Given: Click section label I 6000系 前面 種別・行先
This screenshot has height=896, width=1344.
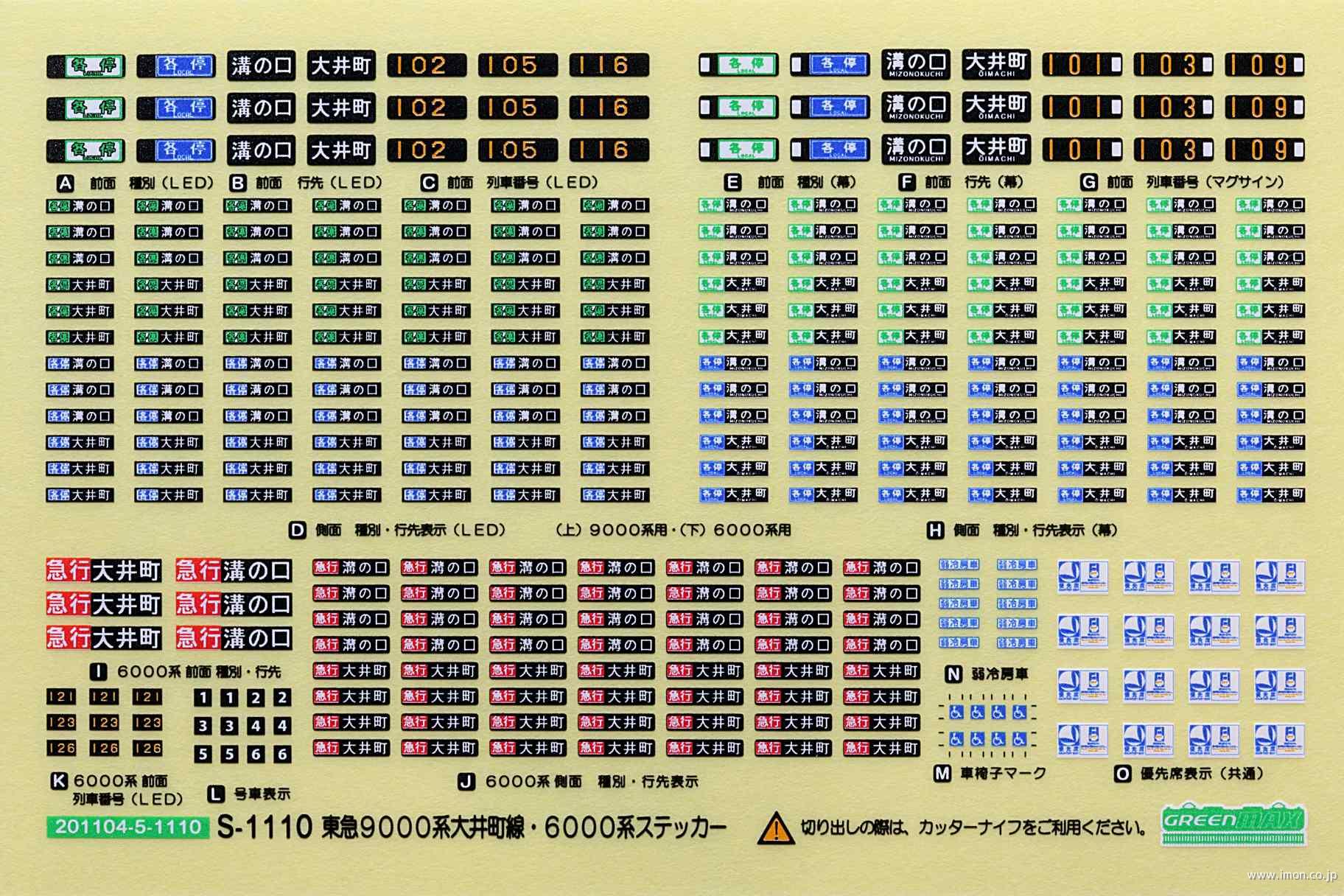Looking at the screenshot, I should click(185, 672).
